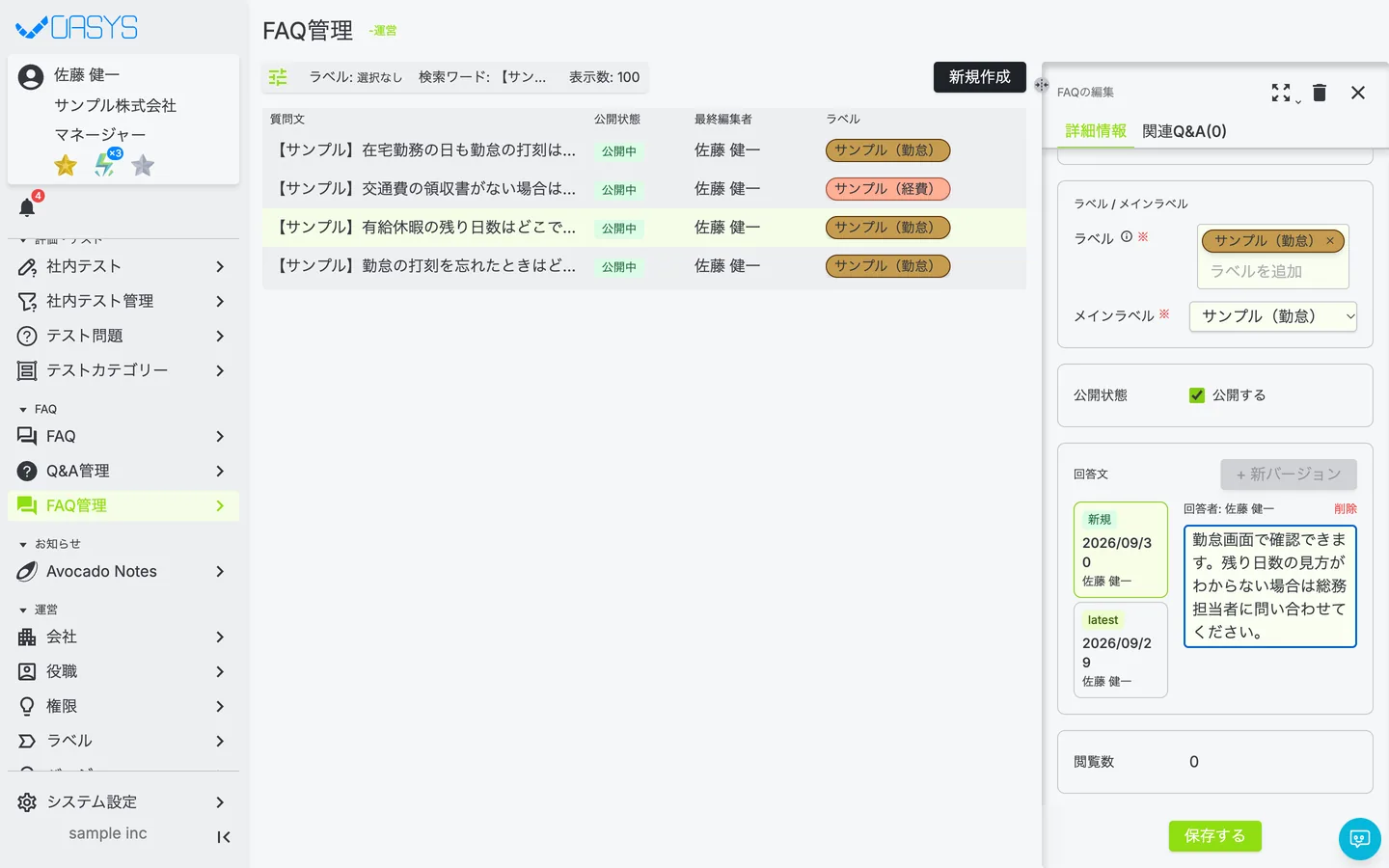Collapse the FAQ section triangle
Screen dimensions: 1389x868
click(23, 410)
